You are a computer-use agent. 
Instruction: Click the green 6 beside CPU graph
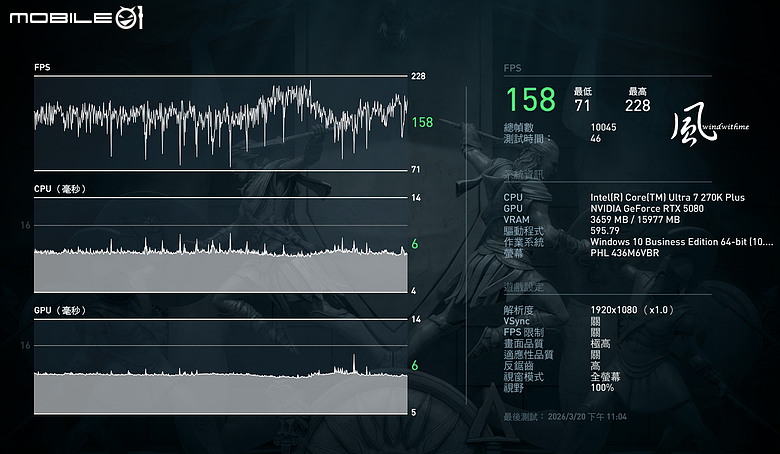pyautogui.click(x=415, y=244)
